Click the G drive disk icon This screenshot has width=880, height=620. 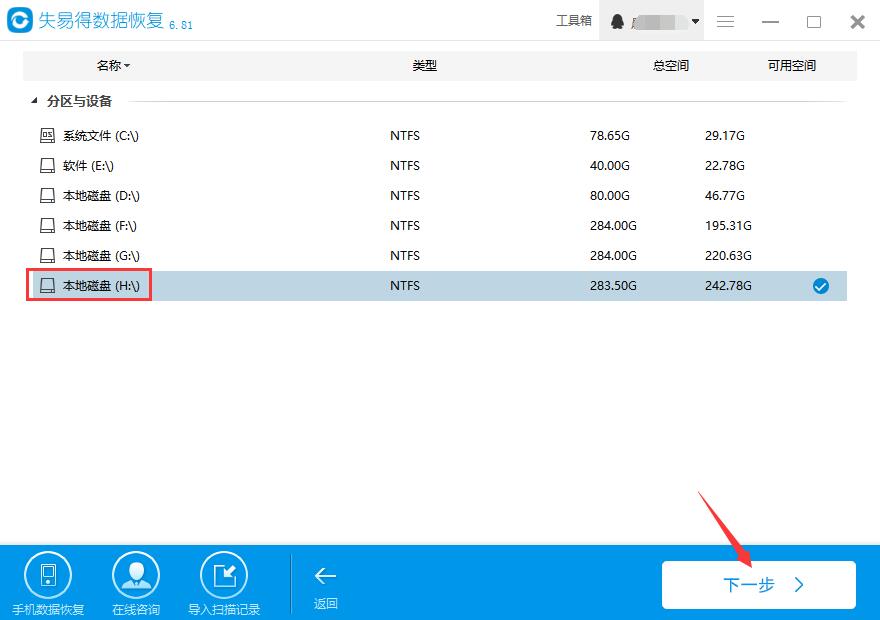[47, 256]
